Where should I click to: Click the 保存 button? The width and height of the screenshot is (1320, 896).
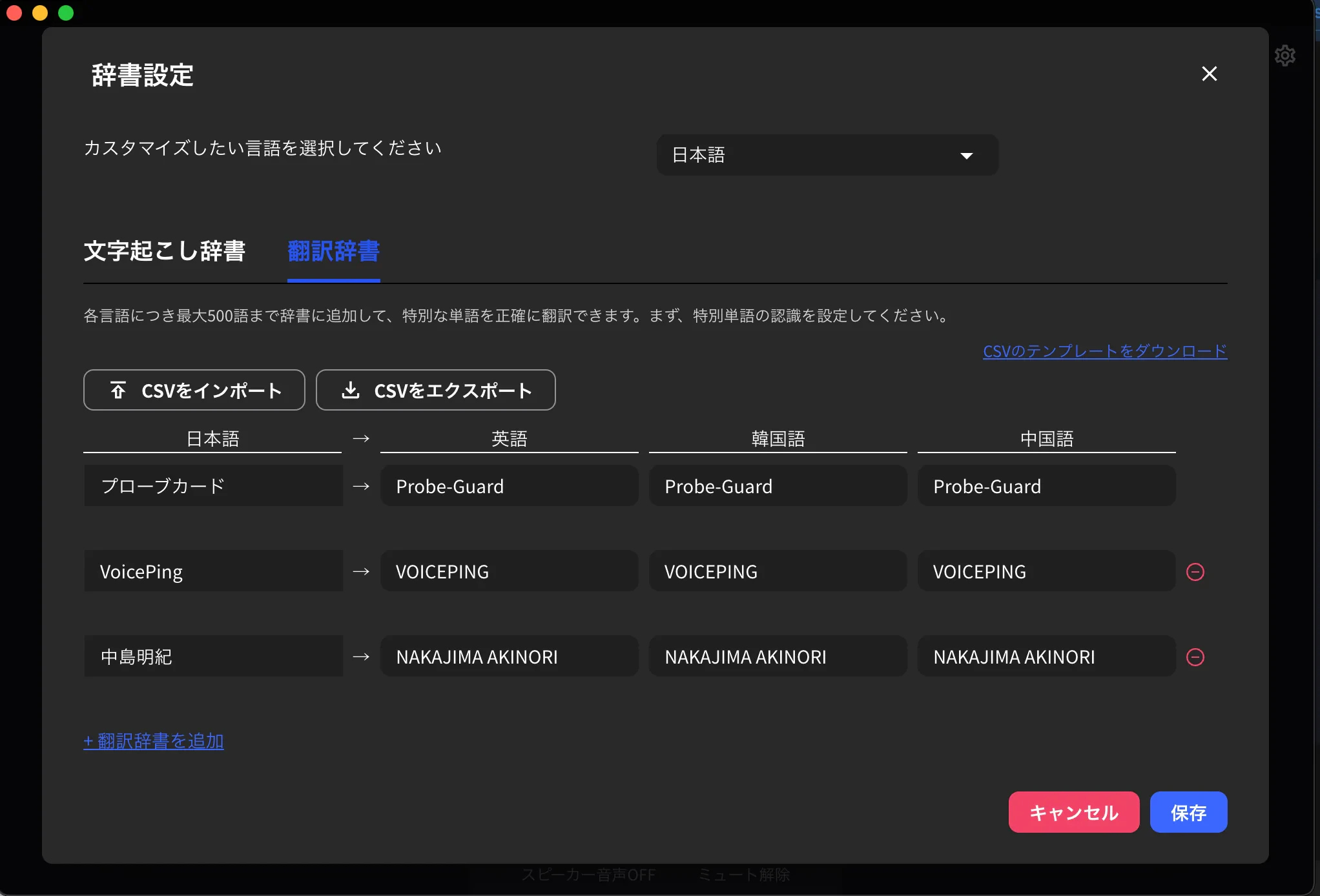1189,812
